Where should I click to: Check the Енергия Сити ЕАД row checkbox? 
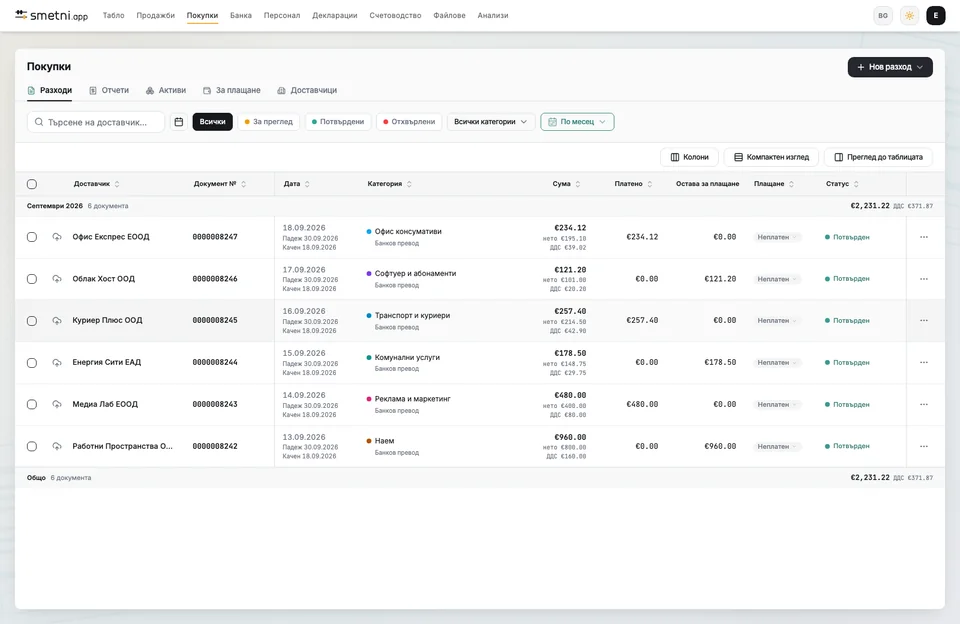[32, 363]
